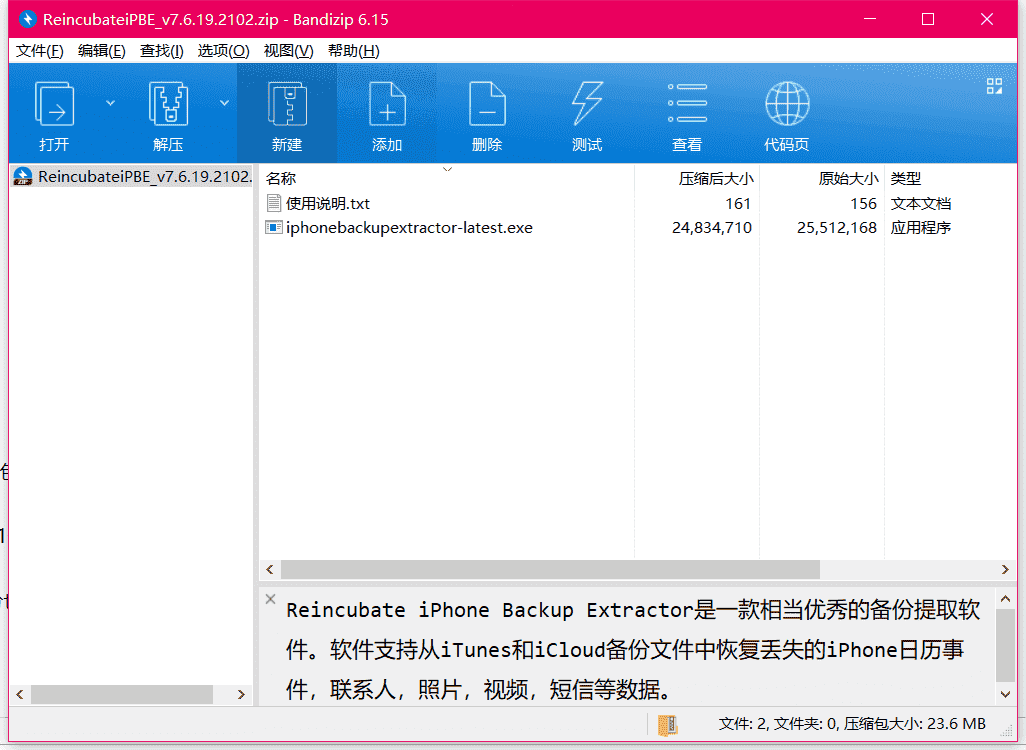Click the sort chevron above the name column
1026x750 pixels.
click(x=448, y=170)
